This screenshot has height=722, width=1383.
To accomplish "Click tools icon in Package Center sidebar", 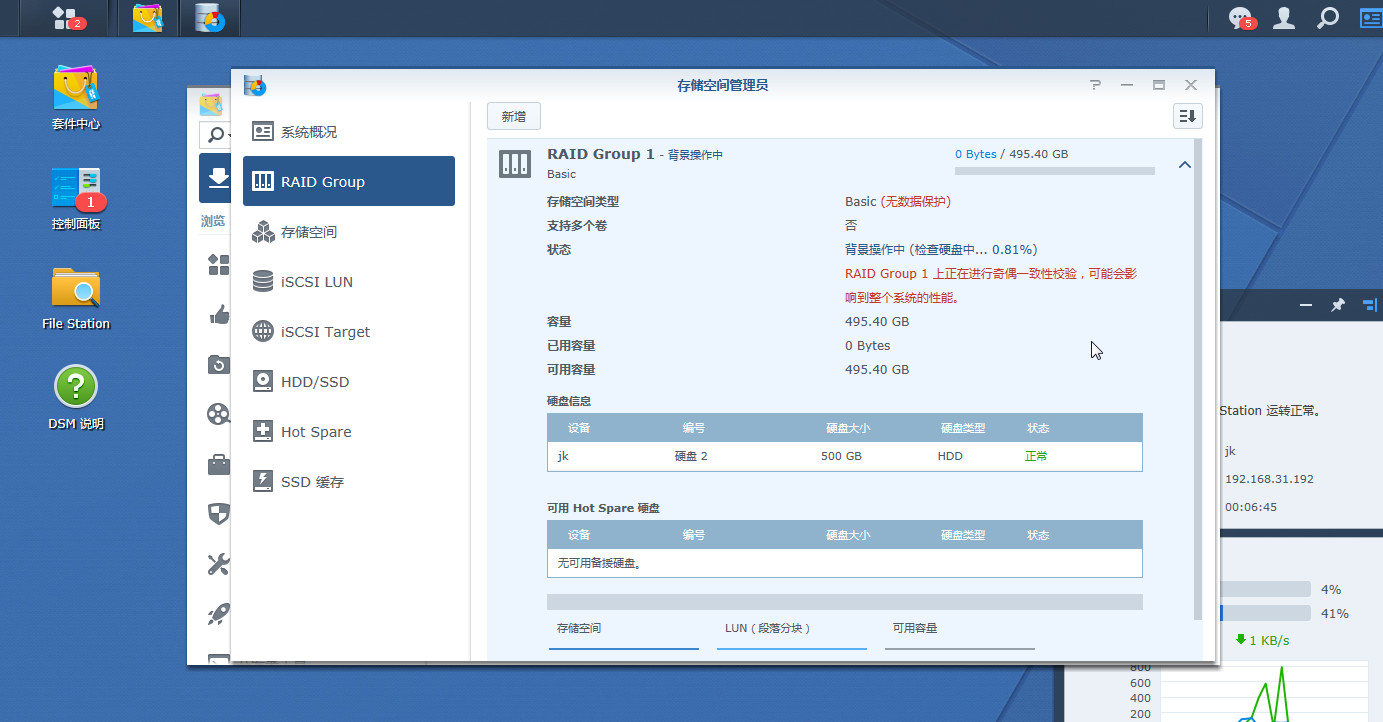I will [219, 564].
